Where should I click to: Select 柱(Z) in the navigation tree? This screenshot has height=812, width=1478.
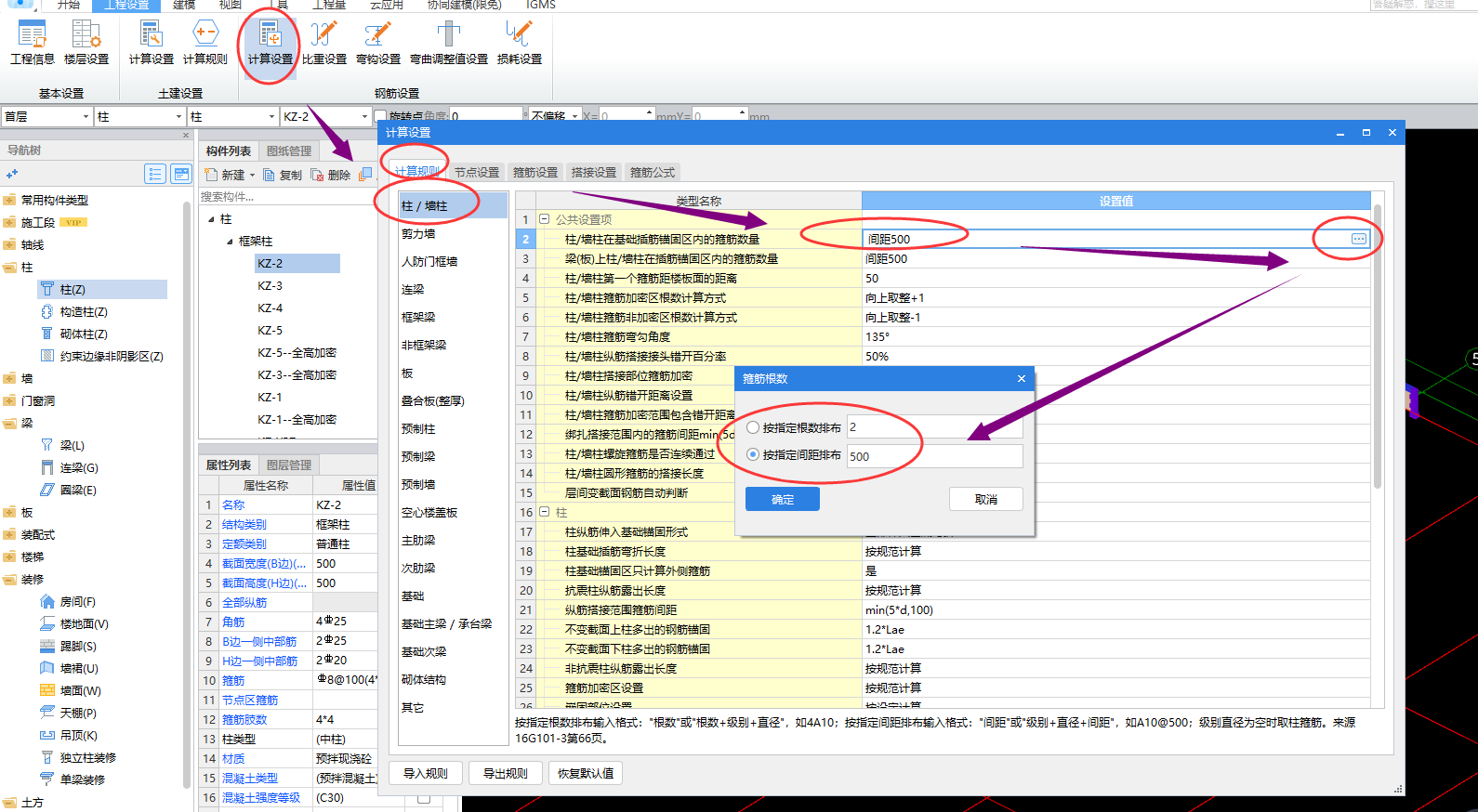click(x=102, y=290)
